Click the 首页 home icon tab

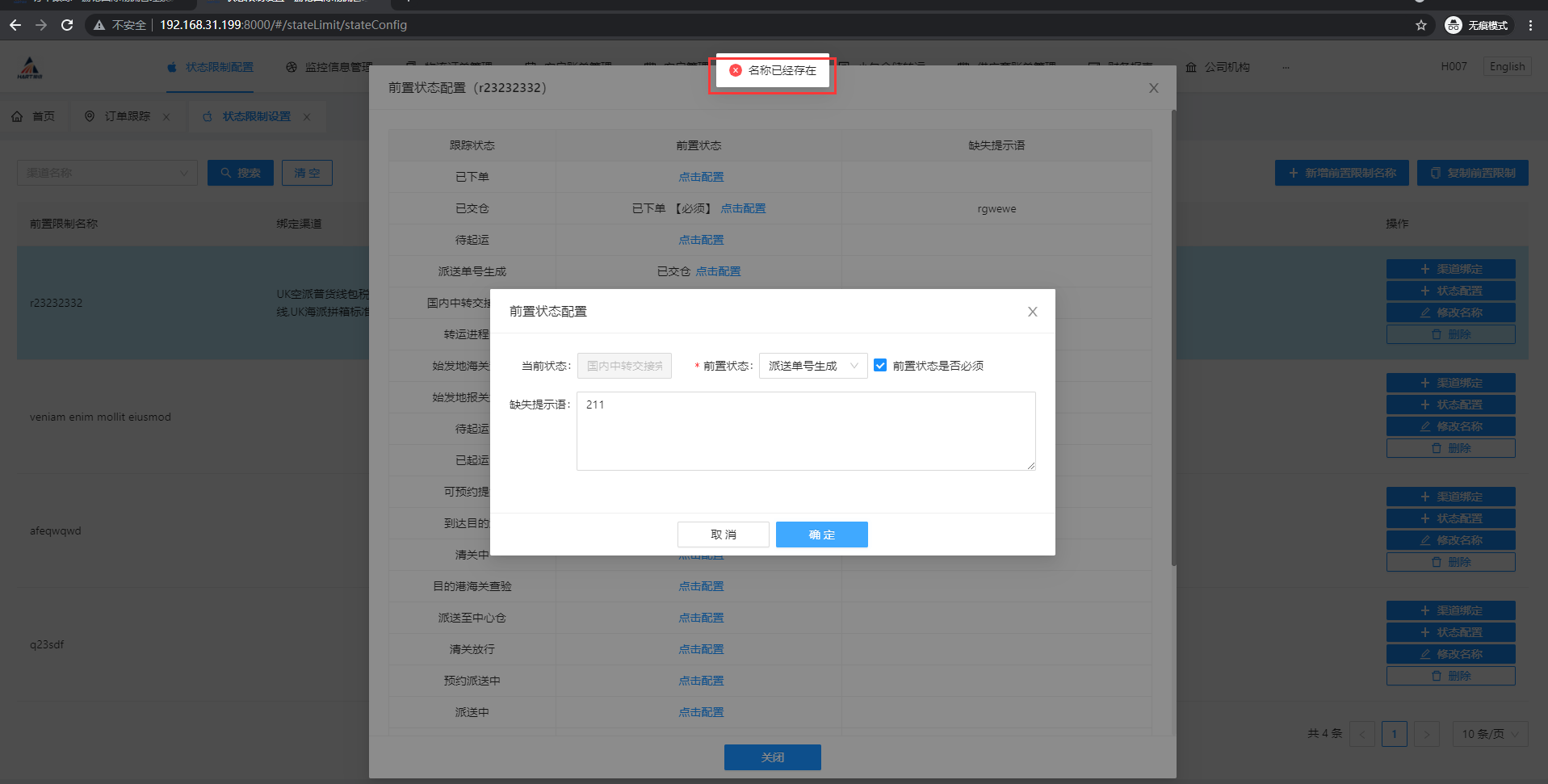(x=34, y=116)
